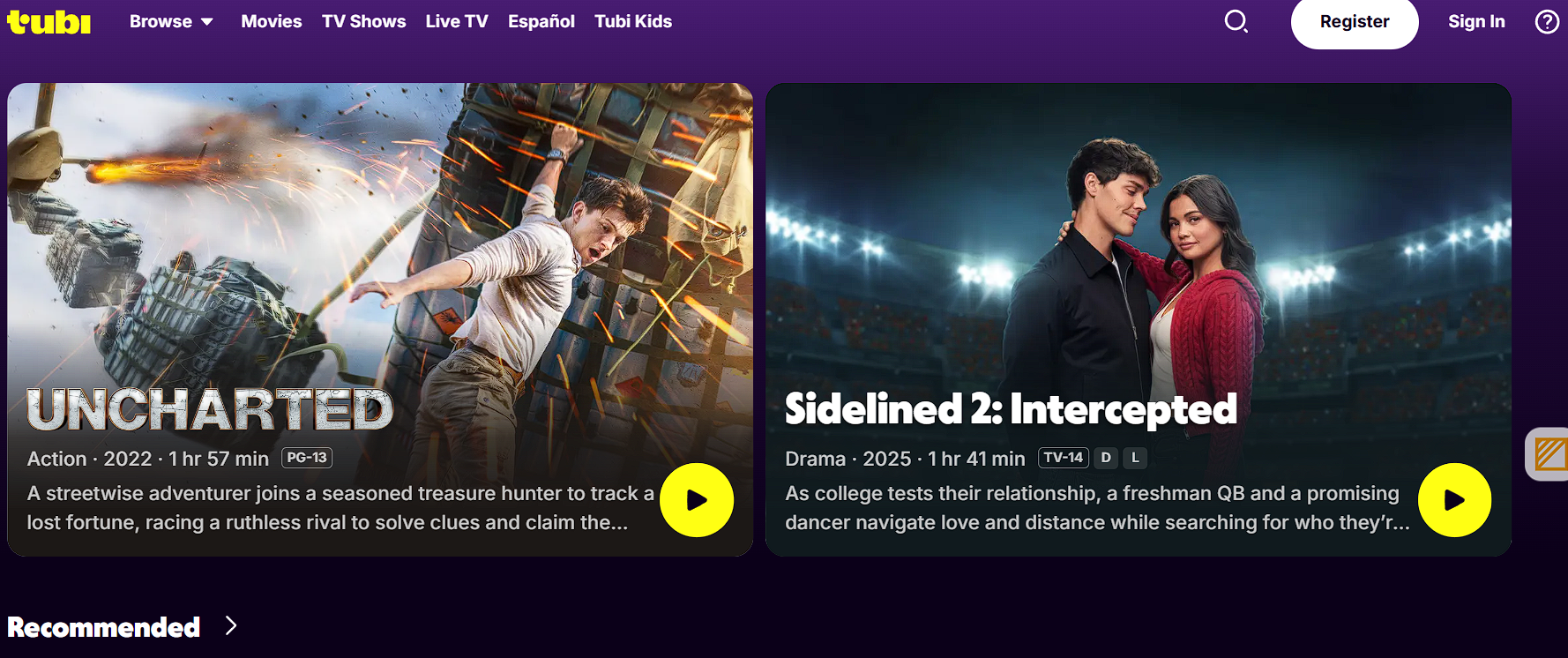The image size is (1568, 658).
Task: Open the Movies menu item
Action: point(272,21)
